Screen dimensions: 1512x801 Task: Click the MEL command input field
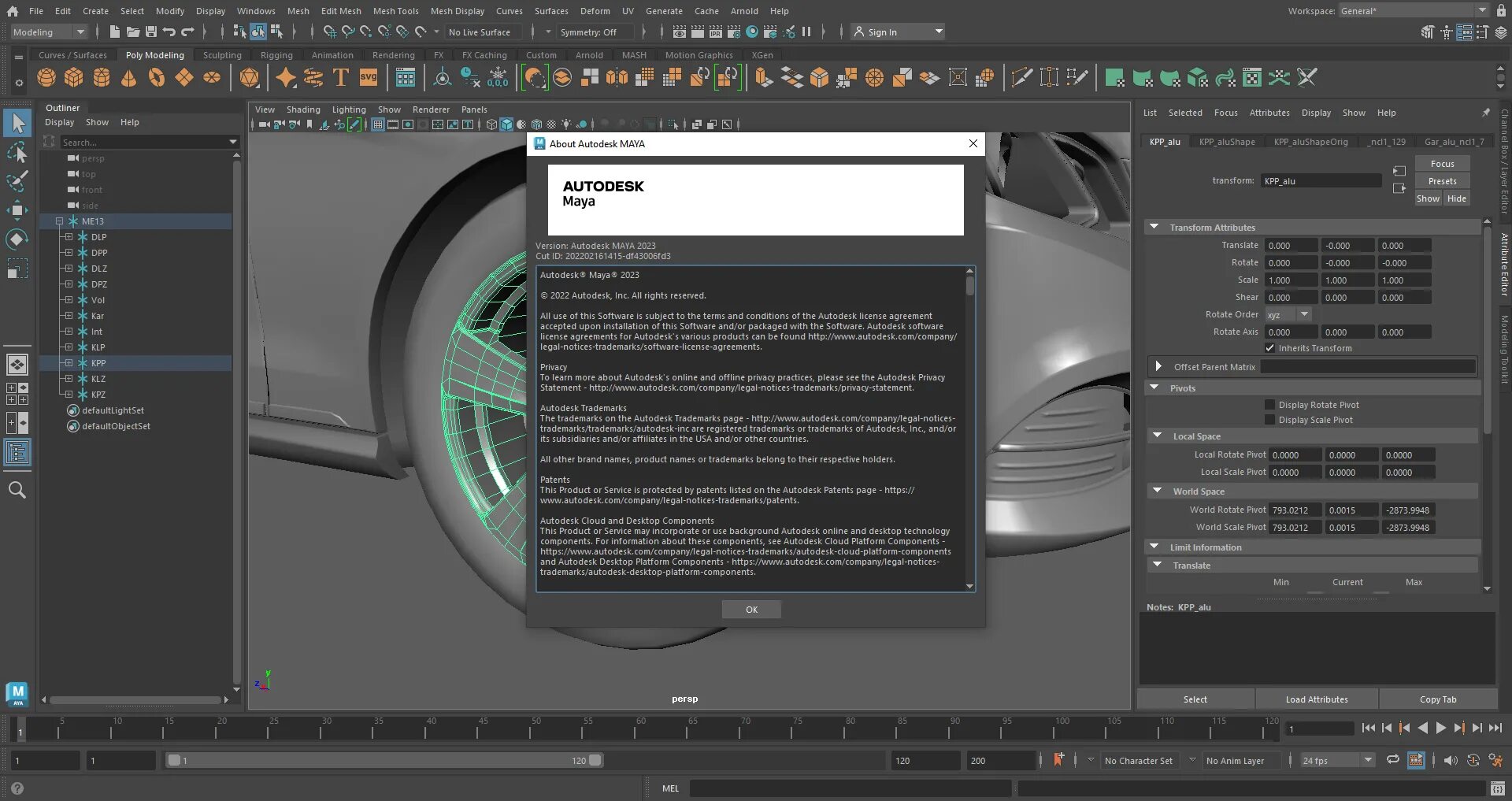[x=850, y=788]
